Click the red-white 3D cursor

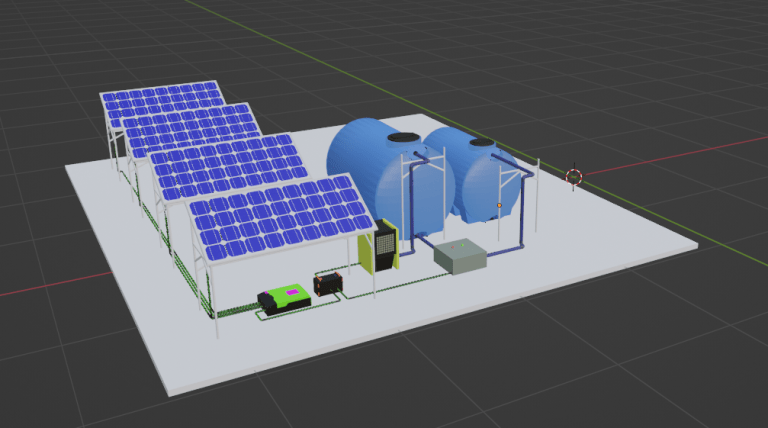click(x=574, y=177)
